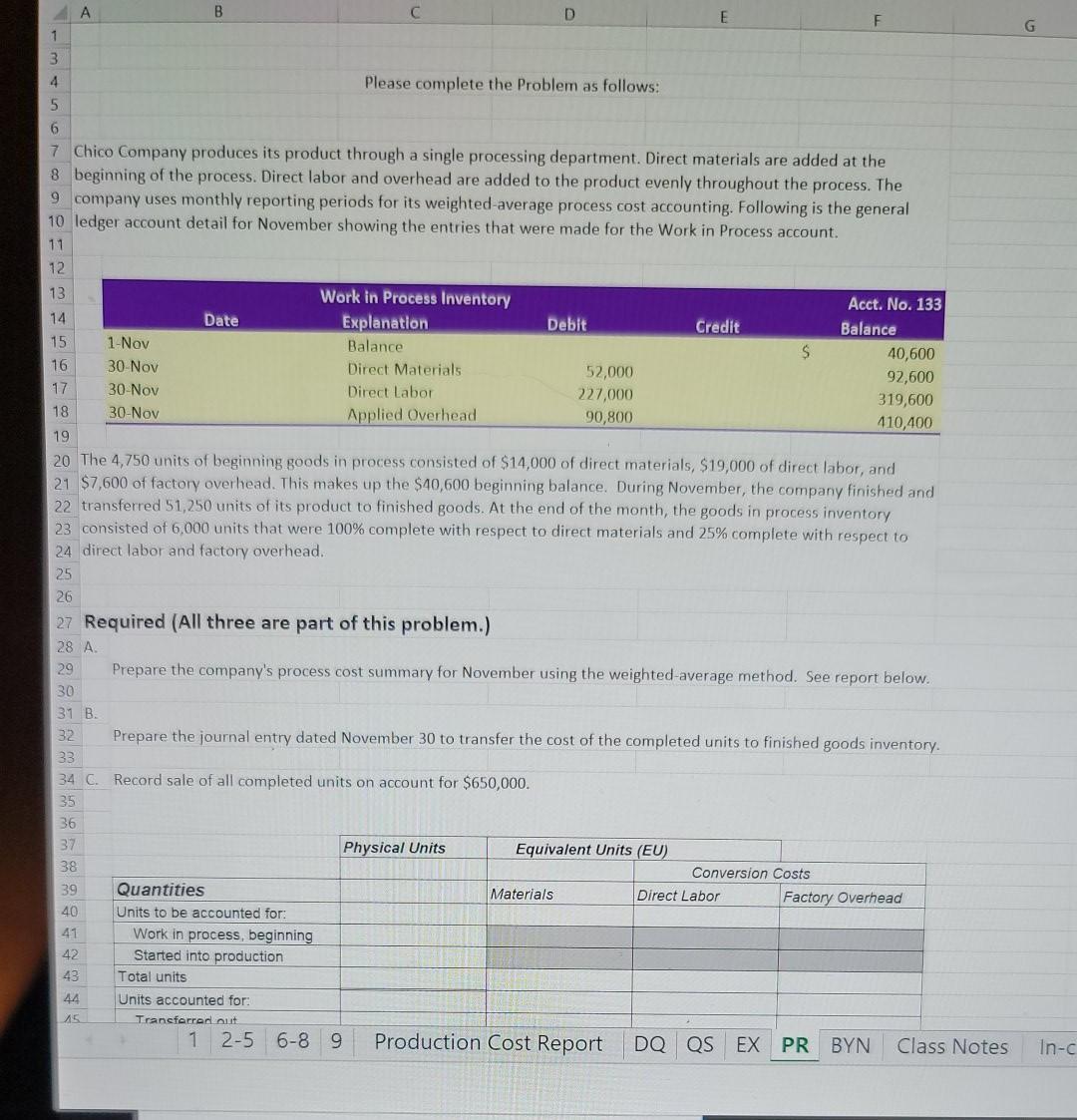Select the balance cell 319,600
The image size is (1077, 1120).
(904, 399)
